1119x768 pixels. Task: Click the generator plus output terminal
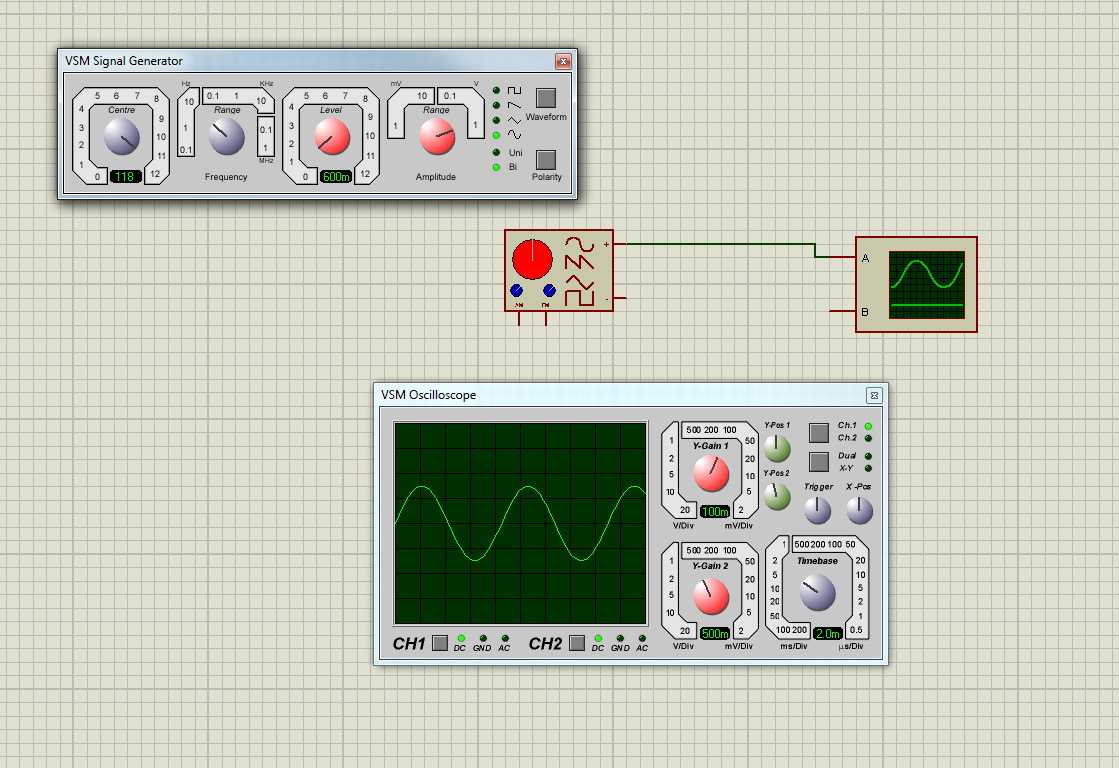click(x=619, y=244)
